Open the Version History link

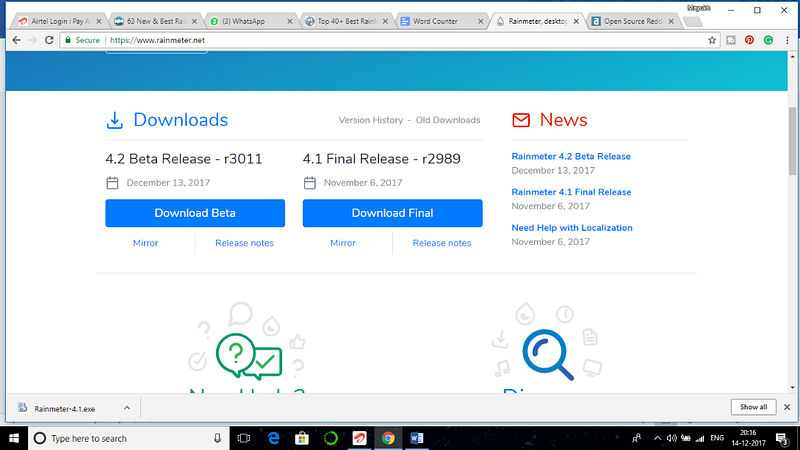pyautogui.click(x=371, y=120)
